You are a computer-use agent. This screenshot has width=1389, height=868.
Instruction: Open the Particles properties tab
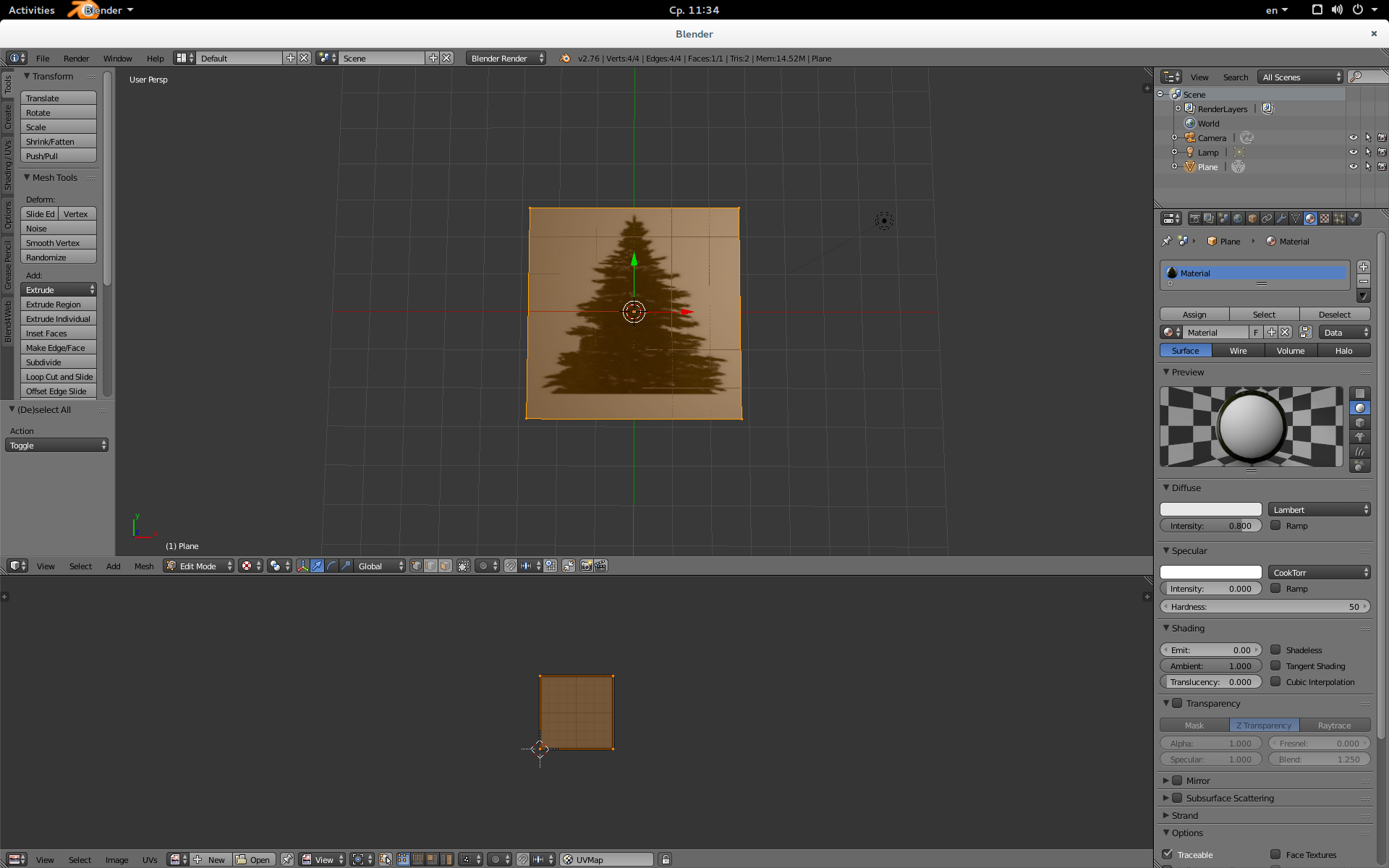click(x=1339, y=218)
